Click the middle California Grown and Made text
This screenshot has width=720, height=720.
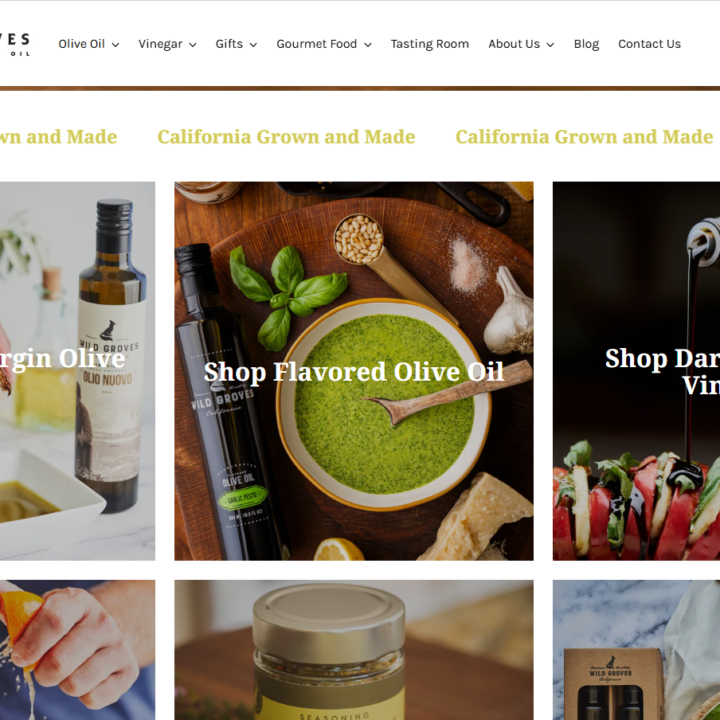pyautogui.click(x=287, y=137)
